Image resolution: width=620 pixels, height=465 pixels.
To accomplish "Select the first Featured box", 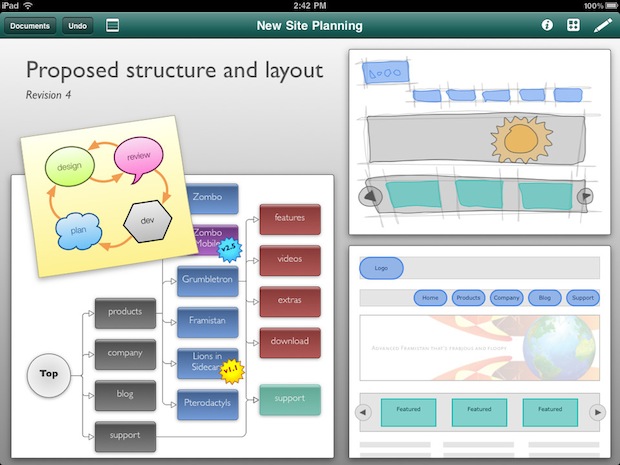I will (408, 412).
